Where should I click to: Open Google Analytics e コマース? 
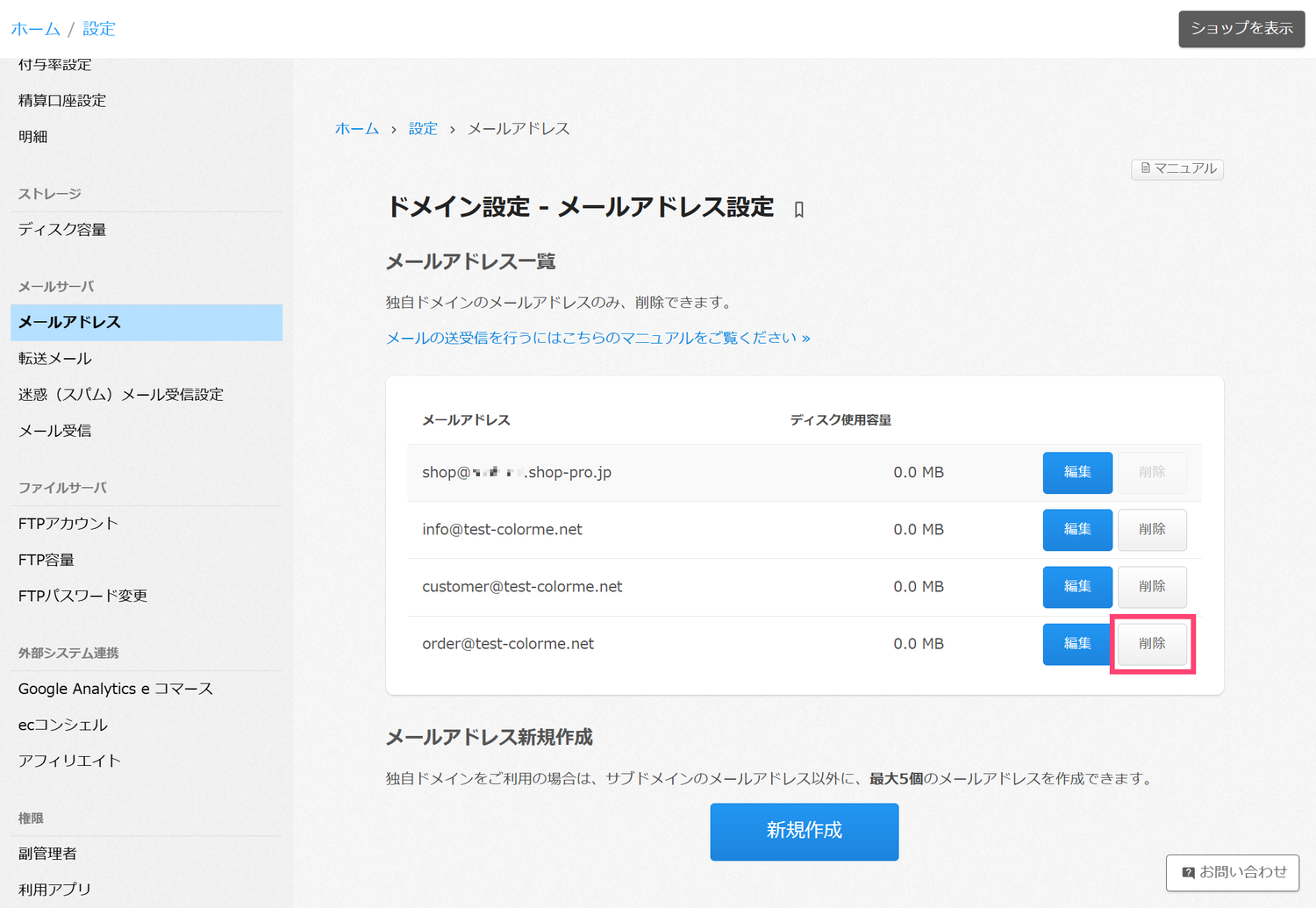click(116, 689)
